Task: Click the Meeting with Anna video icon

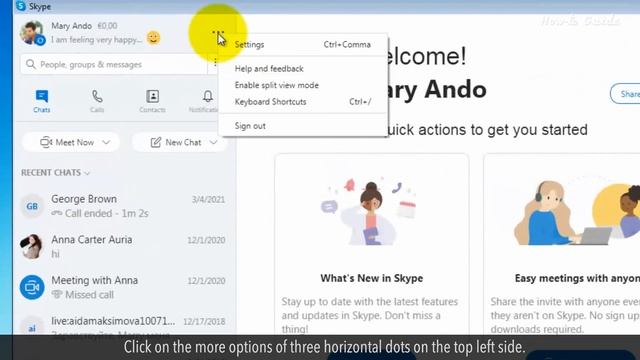Action: click(x=32, y=287)
